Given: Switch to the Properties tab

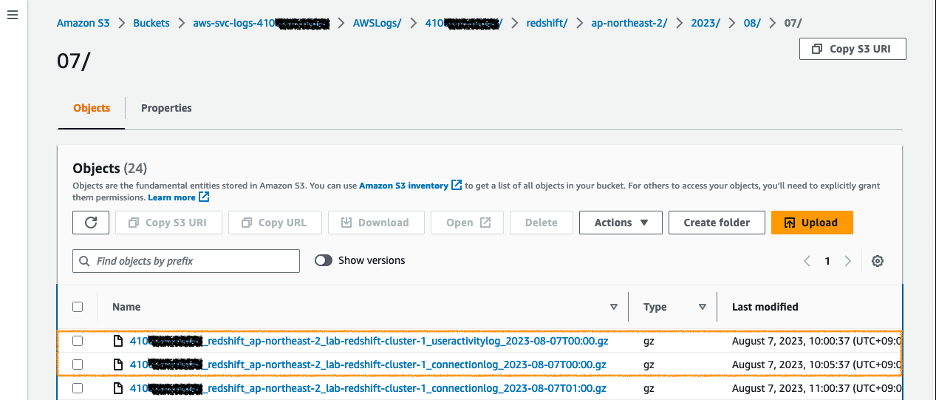Looking at the screenshot, I should [x=166, y=108].
